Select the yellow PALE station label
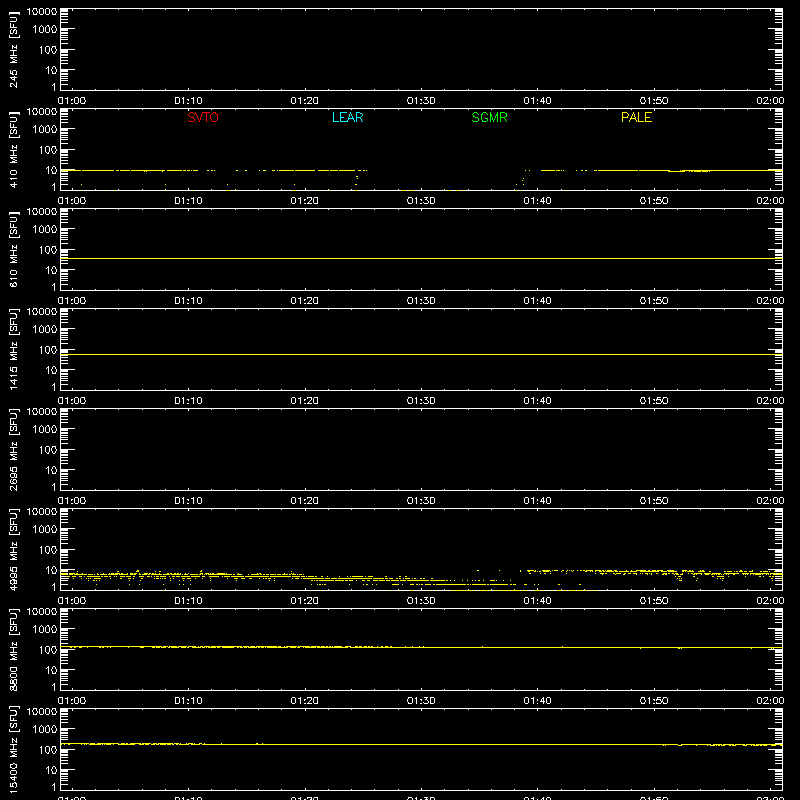800x800 pixels. pyautogui.click(x=636, y=117)
